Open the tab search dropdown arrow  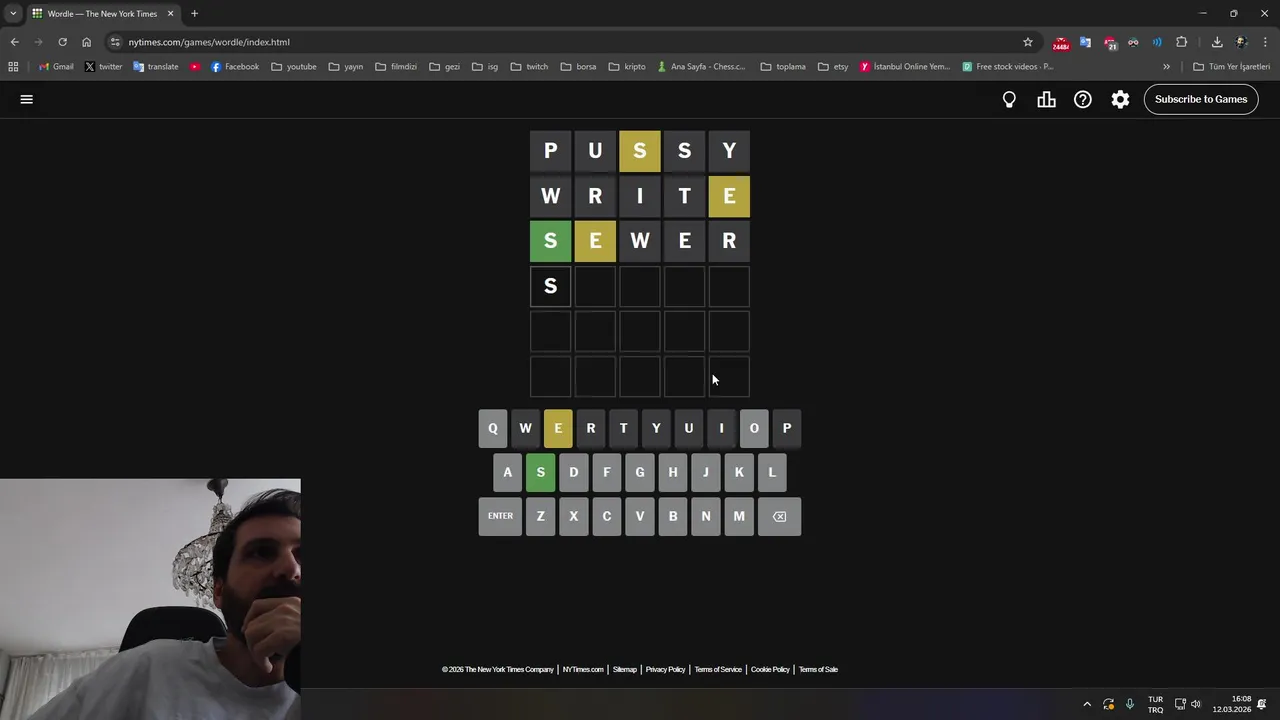click(13, 14)
